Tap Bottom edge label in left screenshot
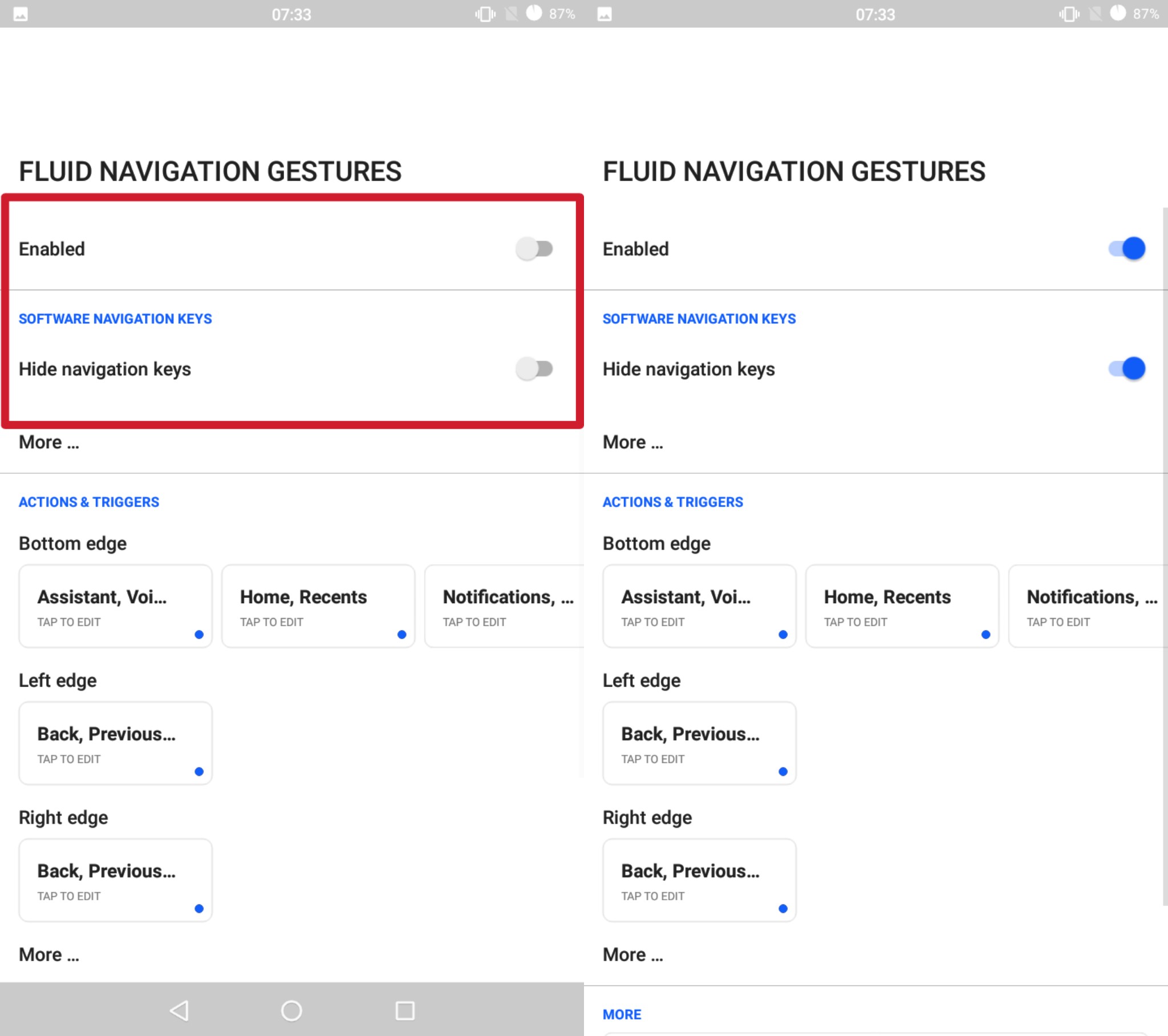 tap(72, 543)
